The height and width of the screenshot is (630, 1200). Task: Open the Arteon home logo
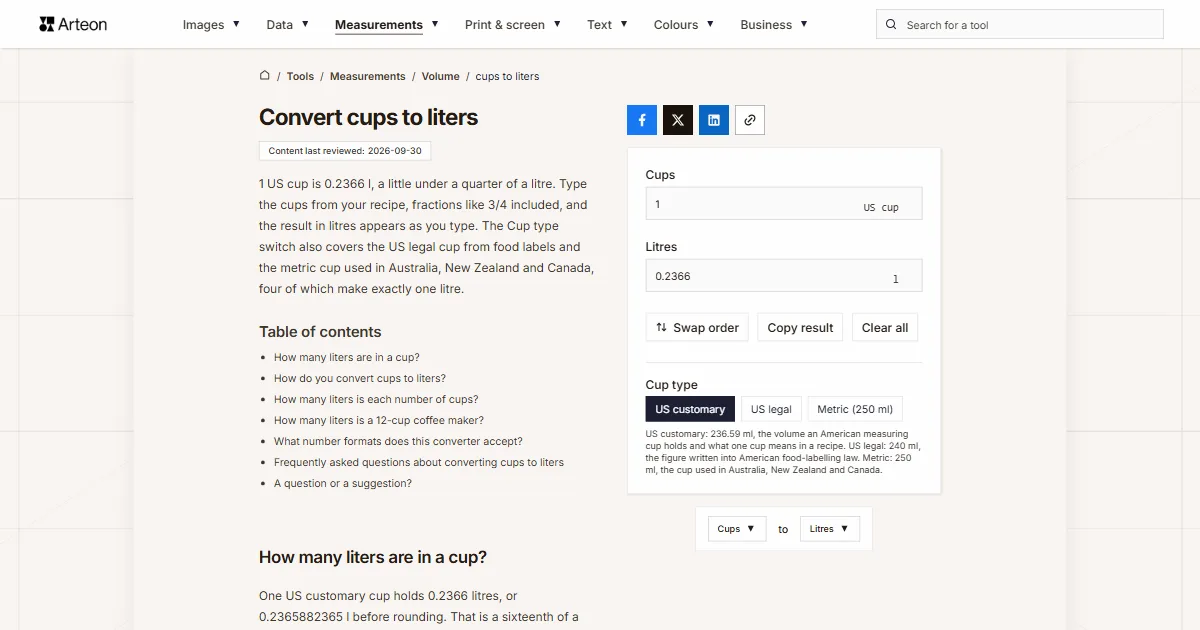(73, 24)
